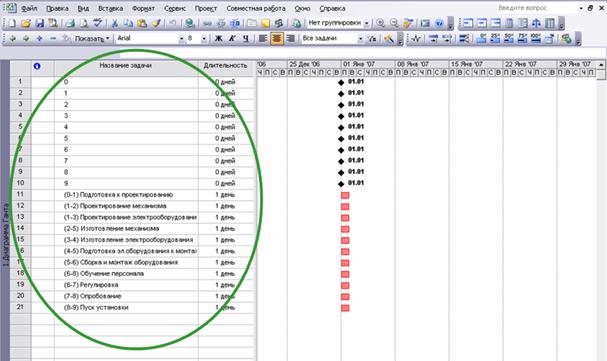This screenshot has width=607, height=361.
Task: Click the vertical scrollbar up arrow
Action: (601, 65)
